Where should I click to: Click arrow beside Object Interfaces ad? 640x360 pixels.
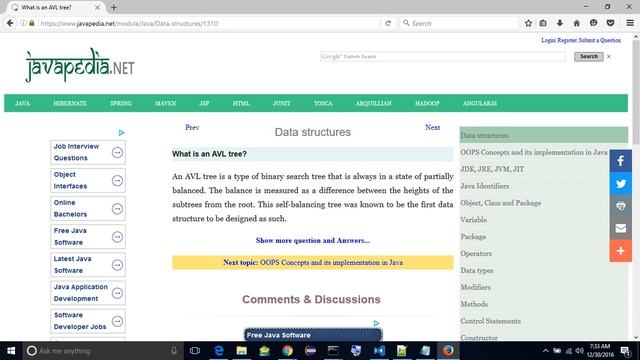point(117,180)
